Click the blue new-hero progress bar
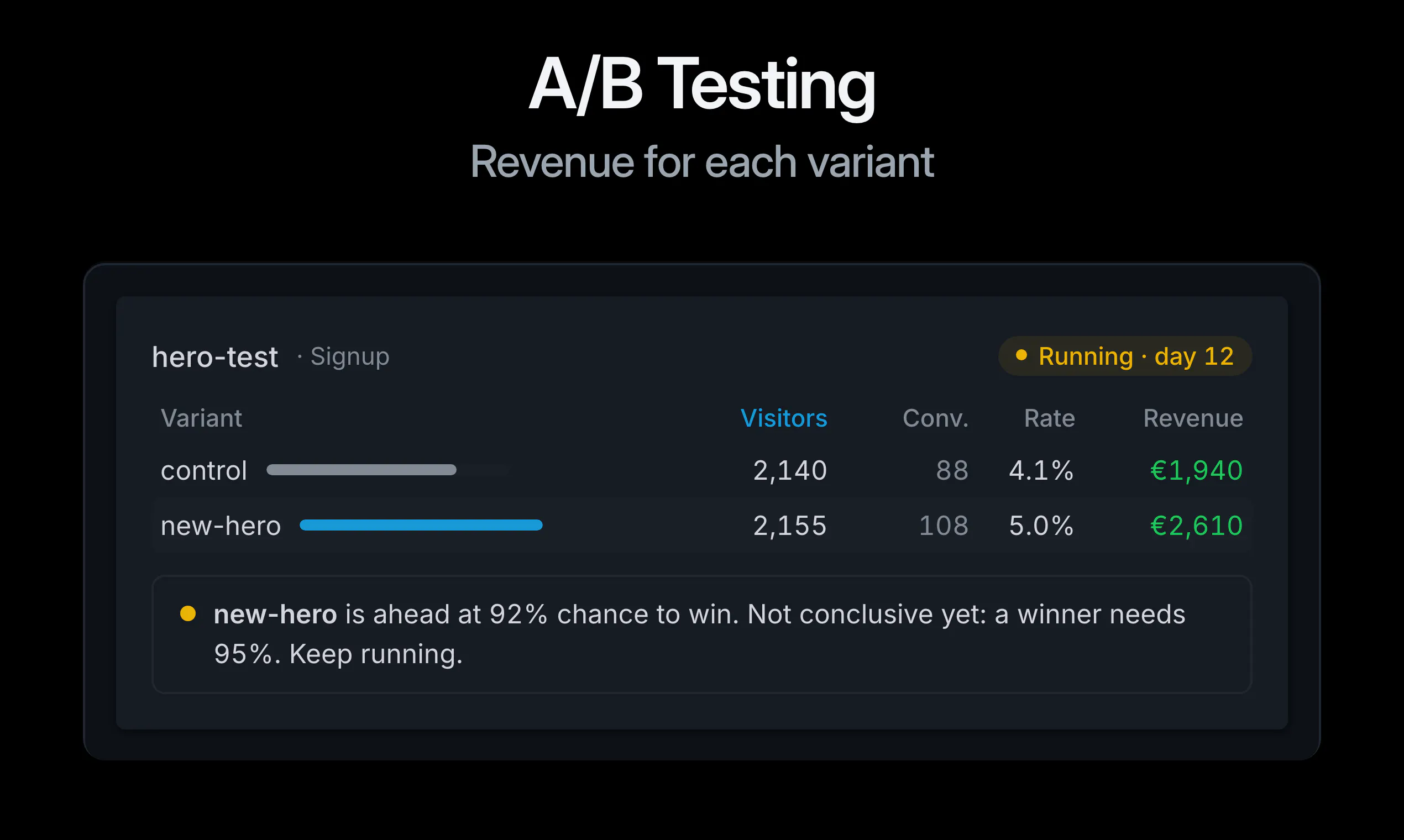Screen dimensions: 1404x840 pyautogui.click(x=421, y=524)
